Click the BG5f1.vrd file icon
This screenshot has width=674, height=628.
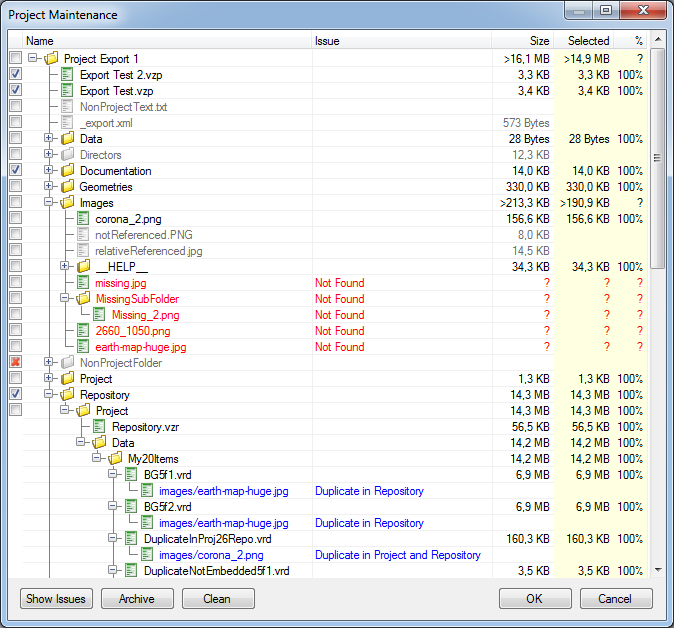pos(132,475)
